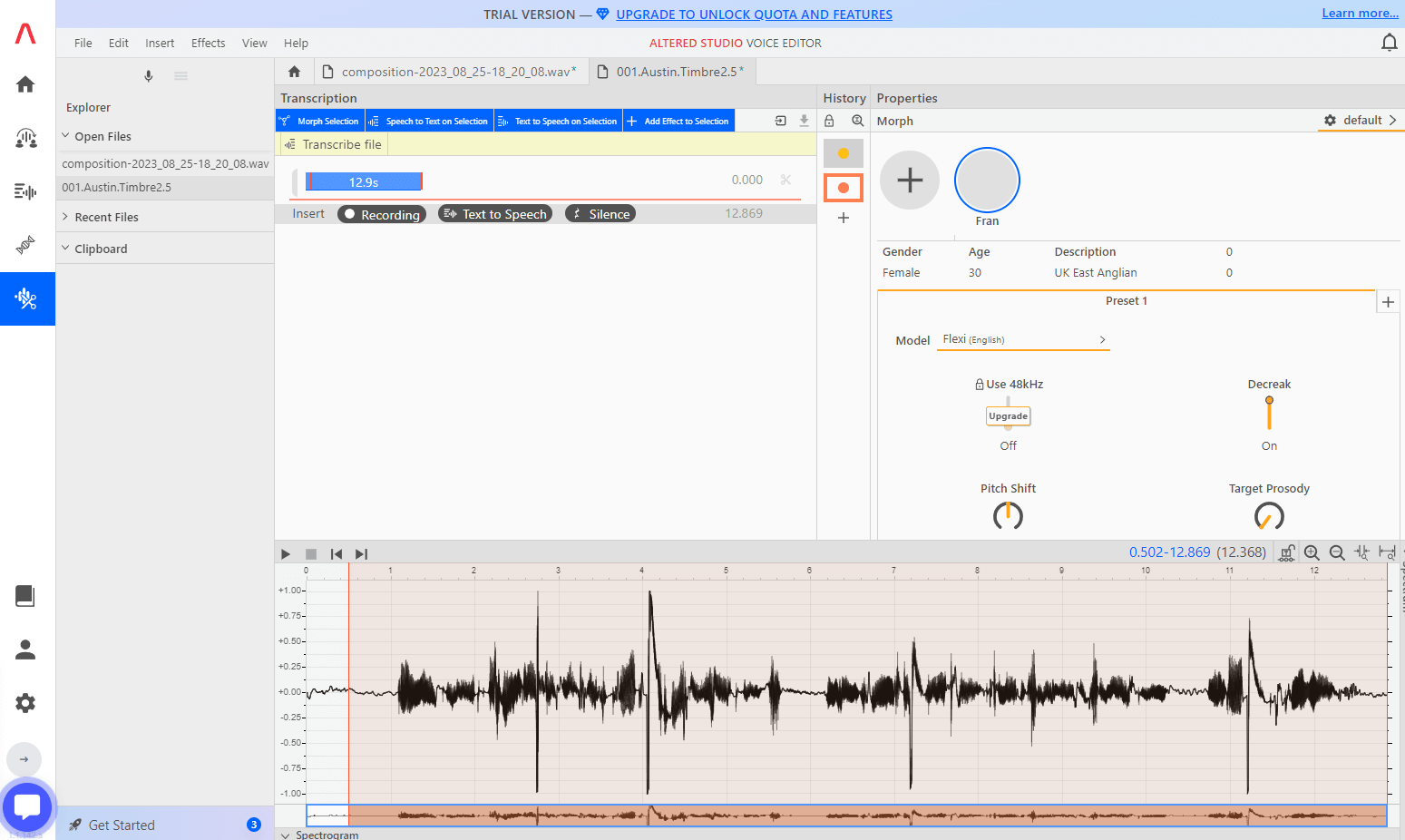Open the Help menu

(x=296, y=43)
